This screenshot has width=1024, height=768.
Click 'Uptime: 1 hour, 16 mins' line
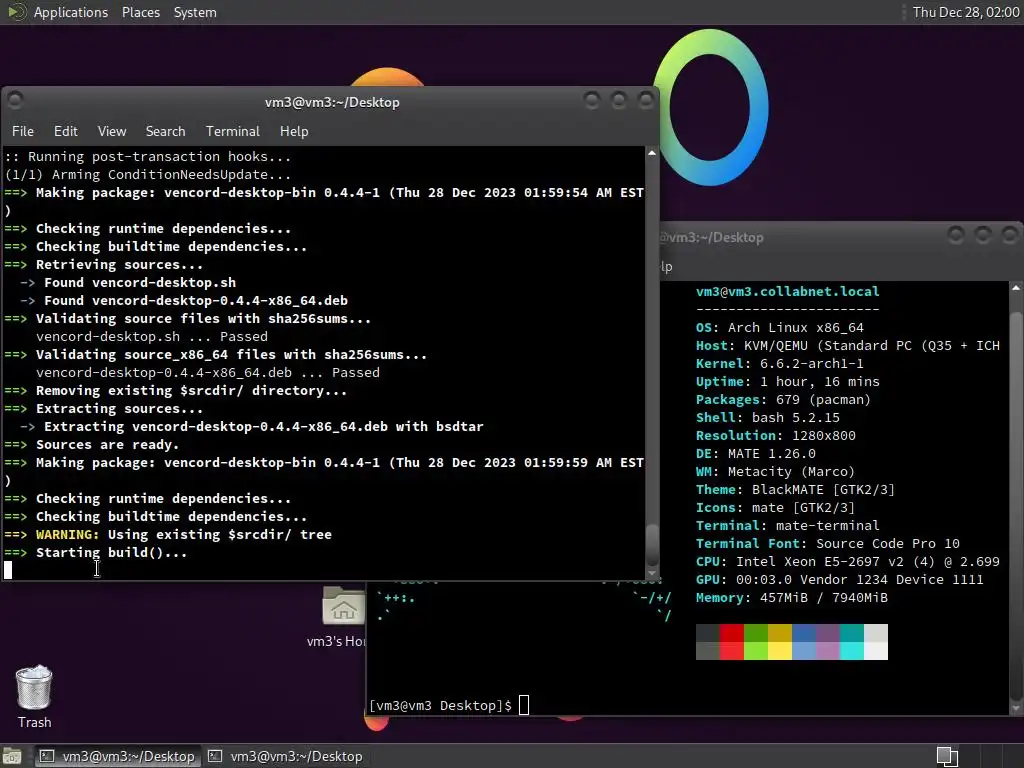tap(788, 381)
